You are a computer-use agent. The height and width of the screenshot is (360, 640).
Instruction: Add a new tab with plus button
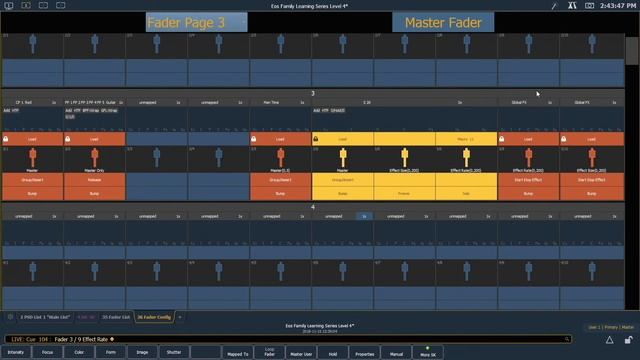click(180, 317)
